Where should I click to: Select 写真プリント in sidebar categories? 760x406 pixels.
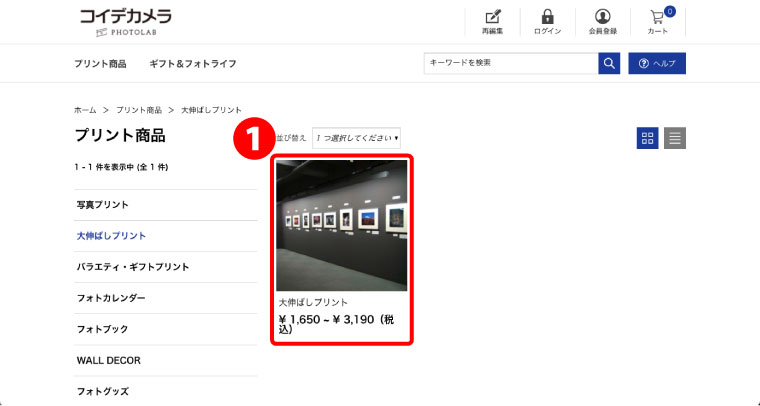point(103,205)
